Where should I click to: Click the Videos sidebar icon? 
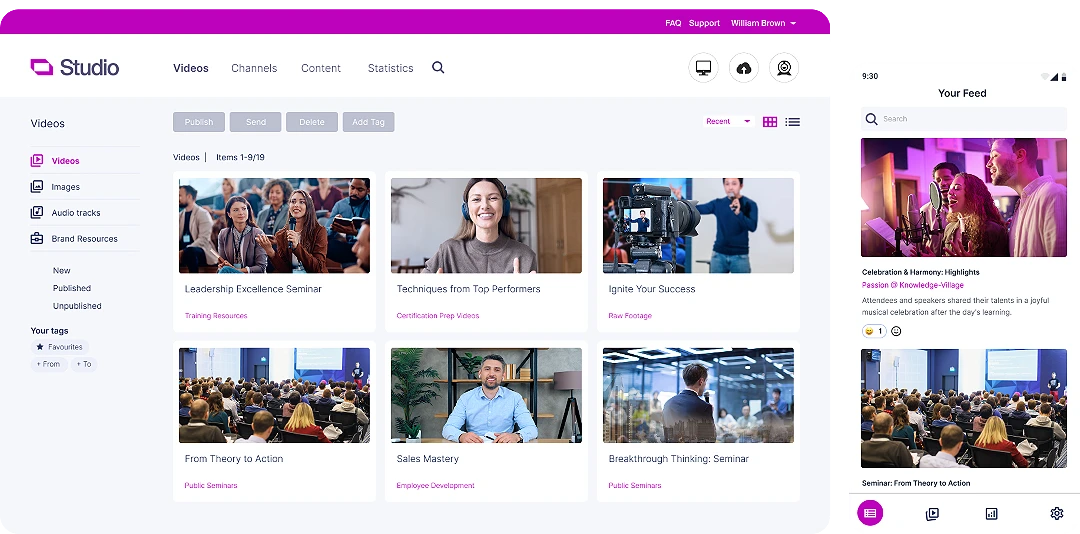pos(37,161)
